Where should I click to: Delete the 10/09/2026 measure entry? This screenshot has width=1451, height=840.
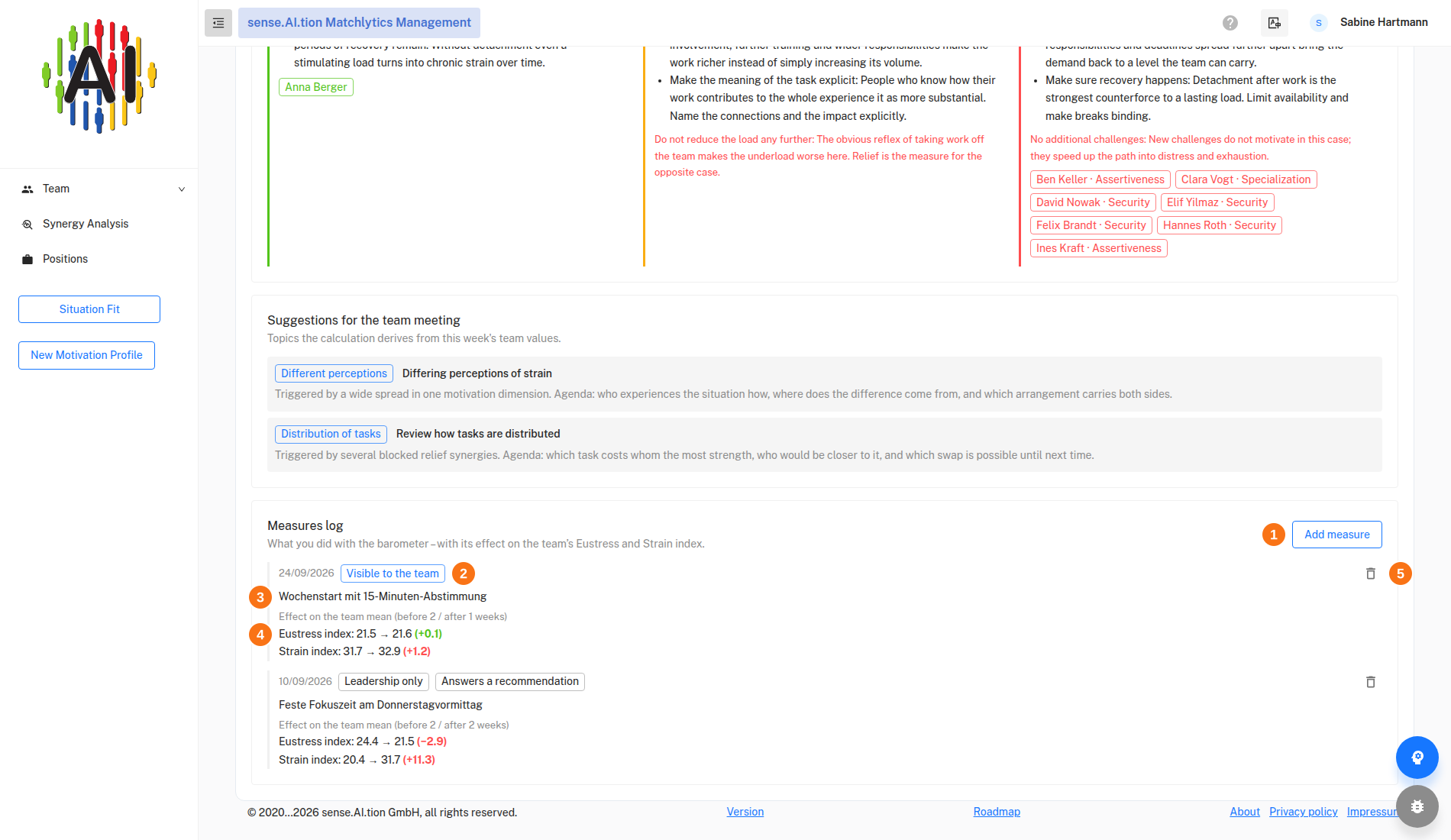(x=1370, y=682)
